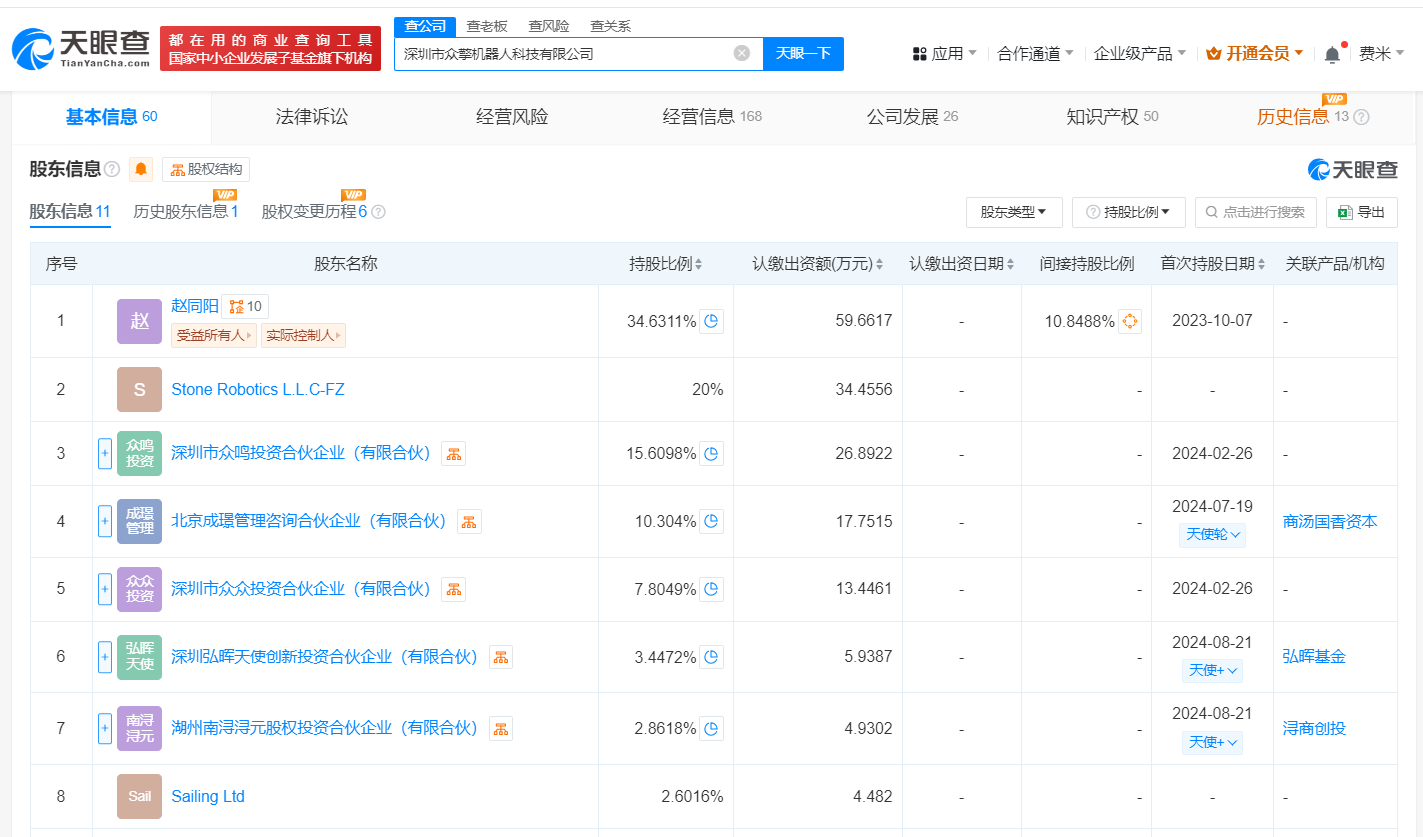Click the notification bell icon in header
Screen dimensions: 1423x837
[x=1332, y=54]
